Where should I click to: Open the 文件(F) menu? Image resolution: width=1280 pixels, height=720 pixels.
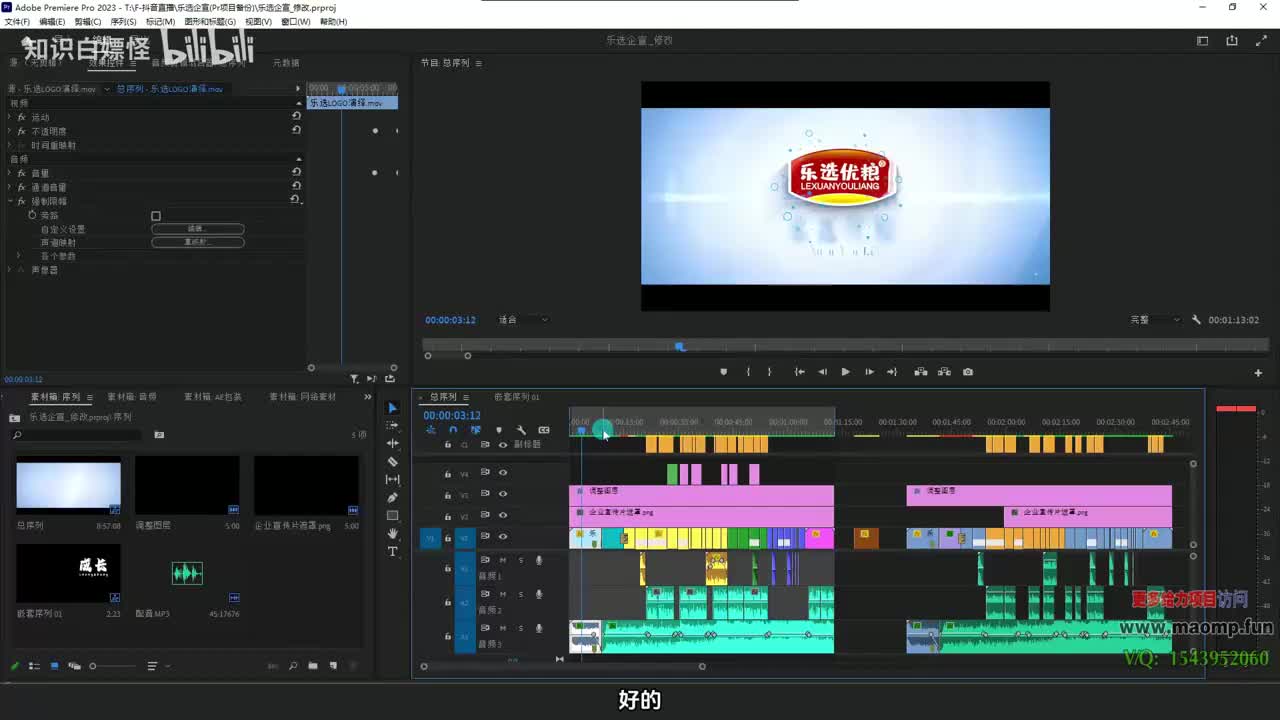coord(17,21)
